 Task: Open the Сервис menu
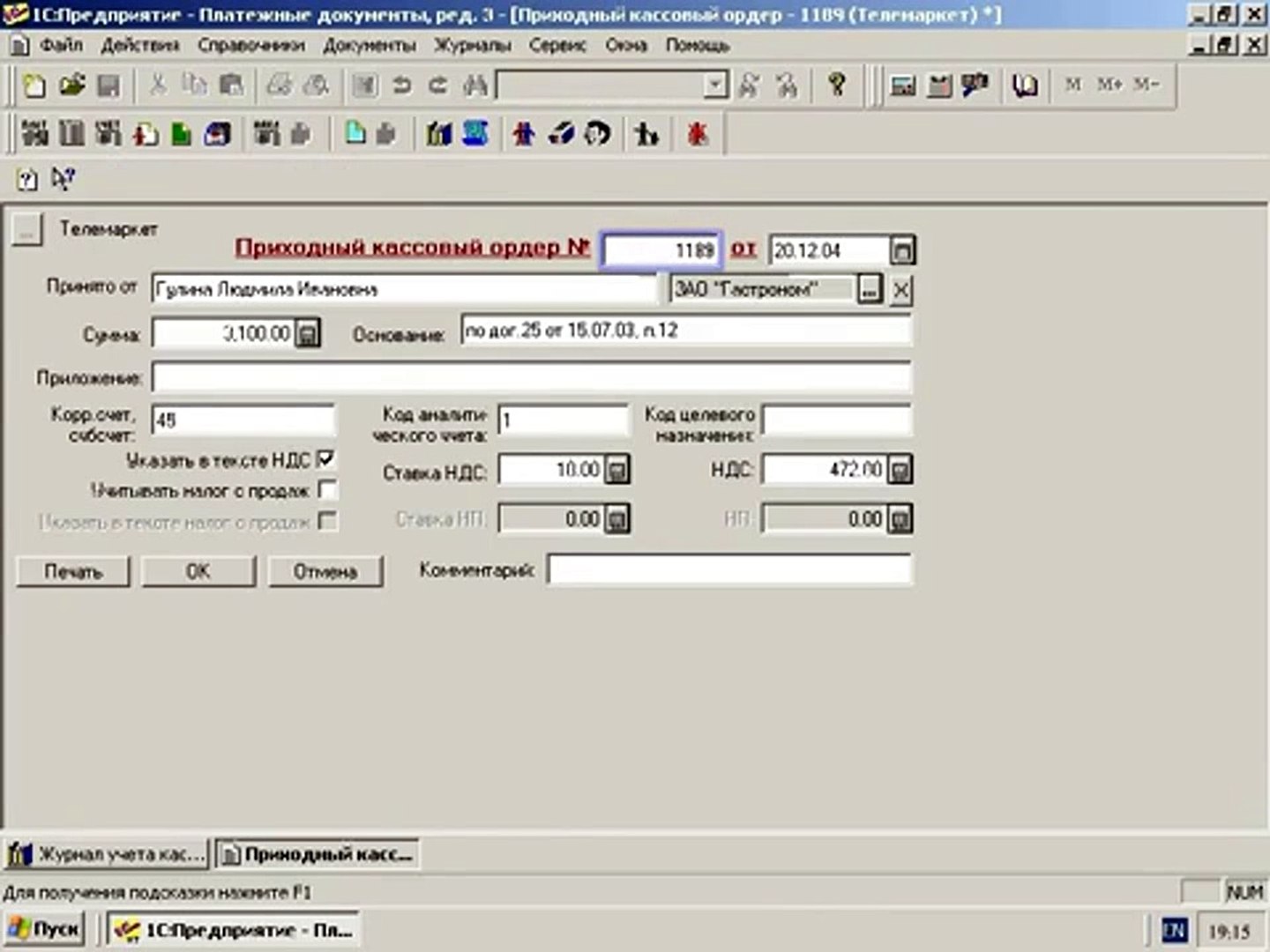tap(557, 45)
